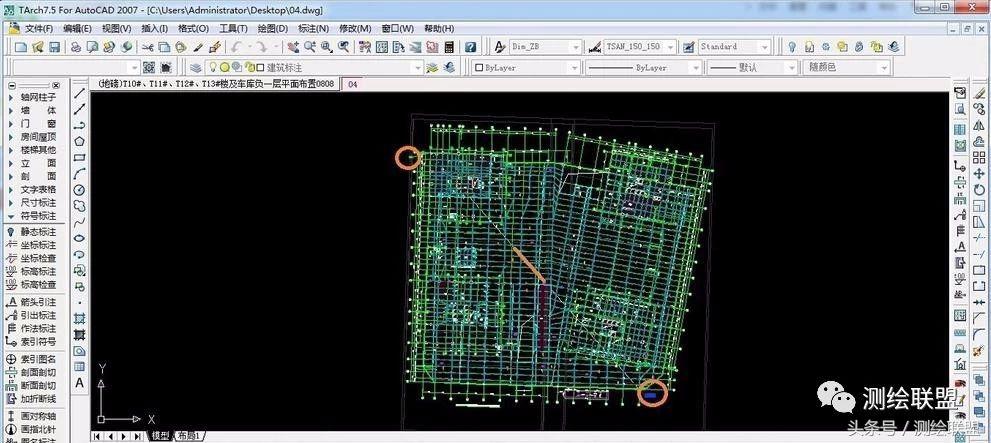
Task: Expand the 轴网柱子 menu group
Action: (37, 98)
